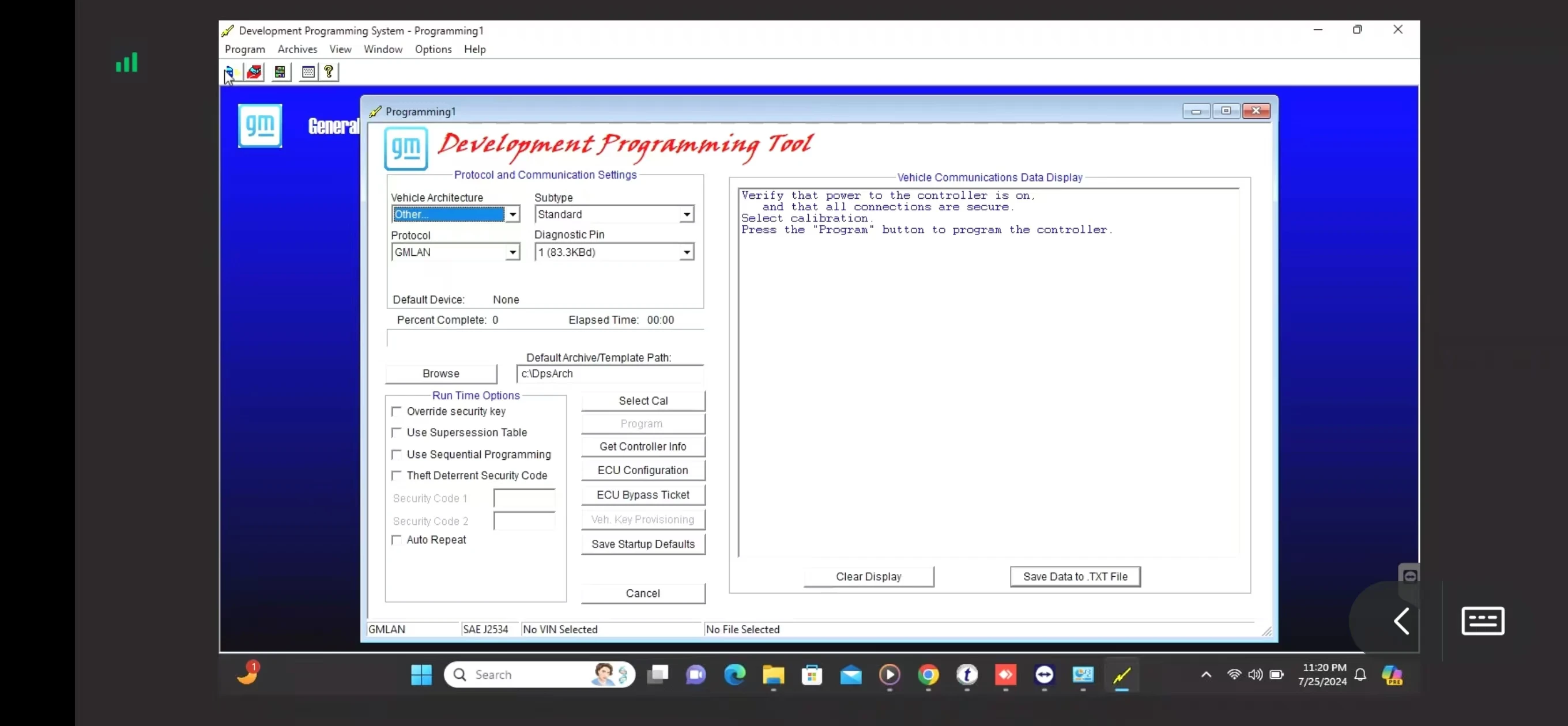
Task: Click the TeamViewer taskbar icon
Action: [1045, 674]
